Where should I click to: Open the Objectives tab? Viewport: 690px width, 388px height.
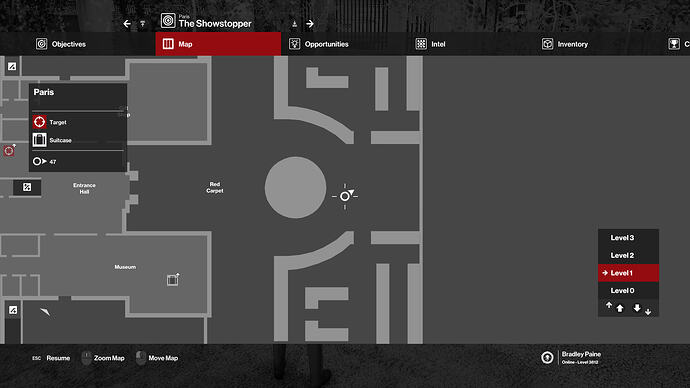coord(61,44)
